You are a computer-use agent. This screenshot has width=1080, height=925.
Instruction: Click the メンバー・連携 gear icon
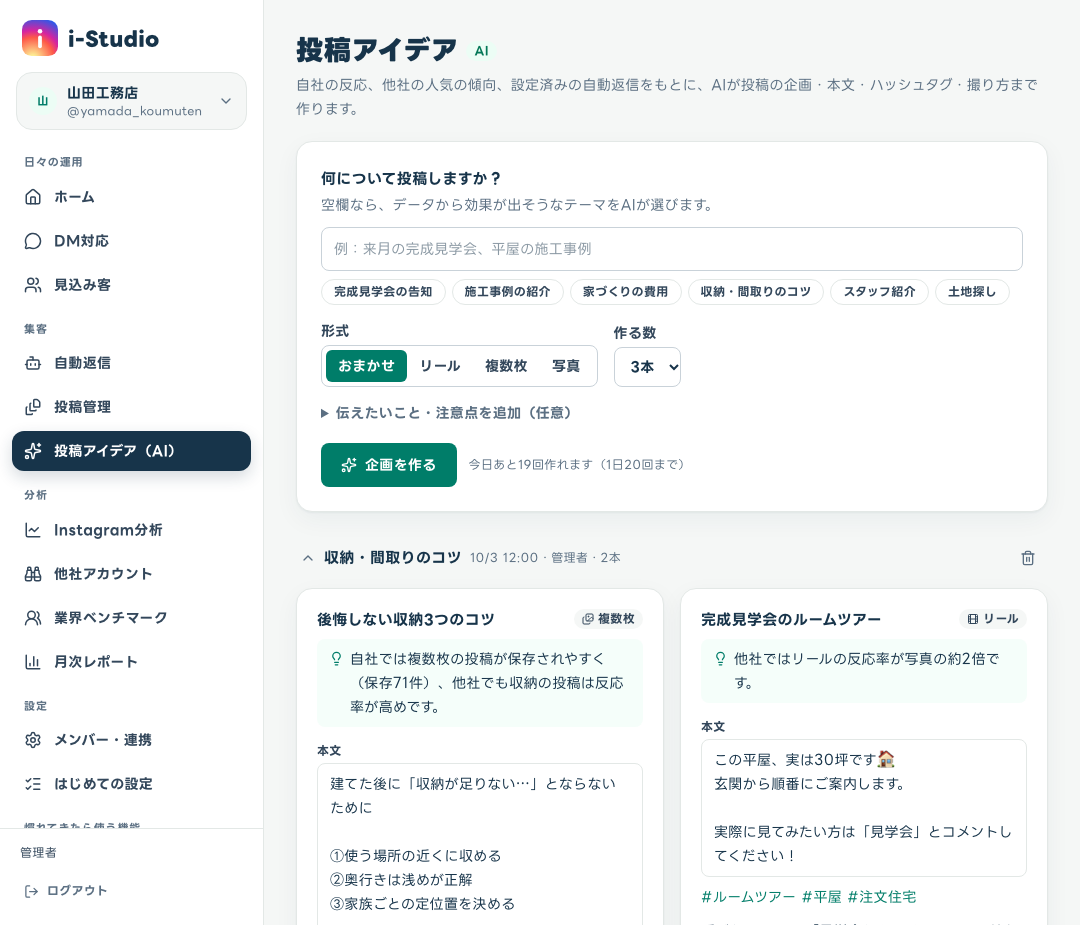[x=33, y=740]
